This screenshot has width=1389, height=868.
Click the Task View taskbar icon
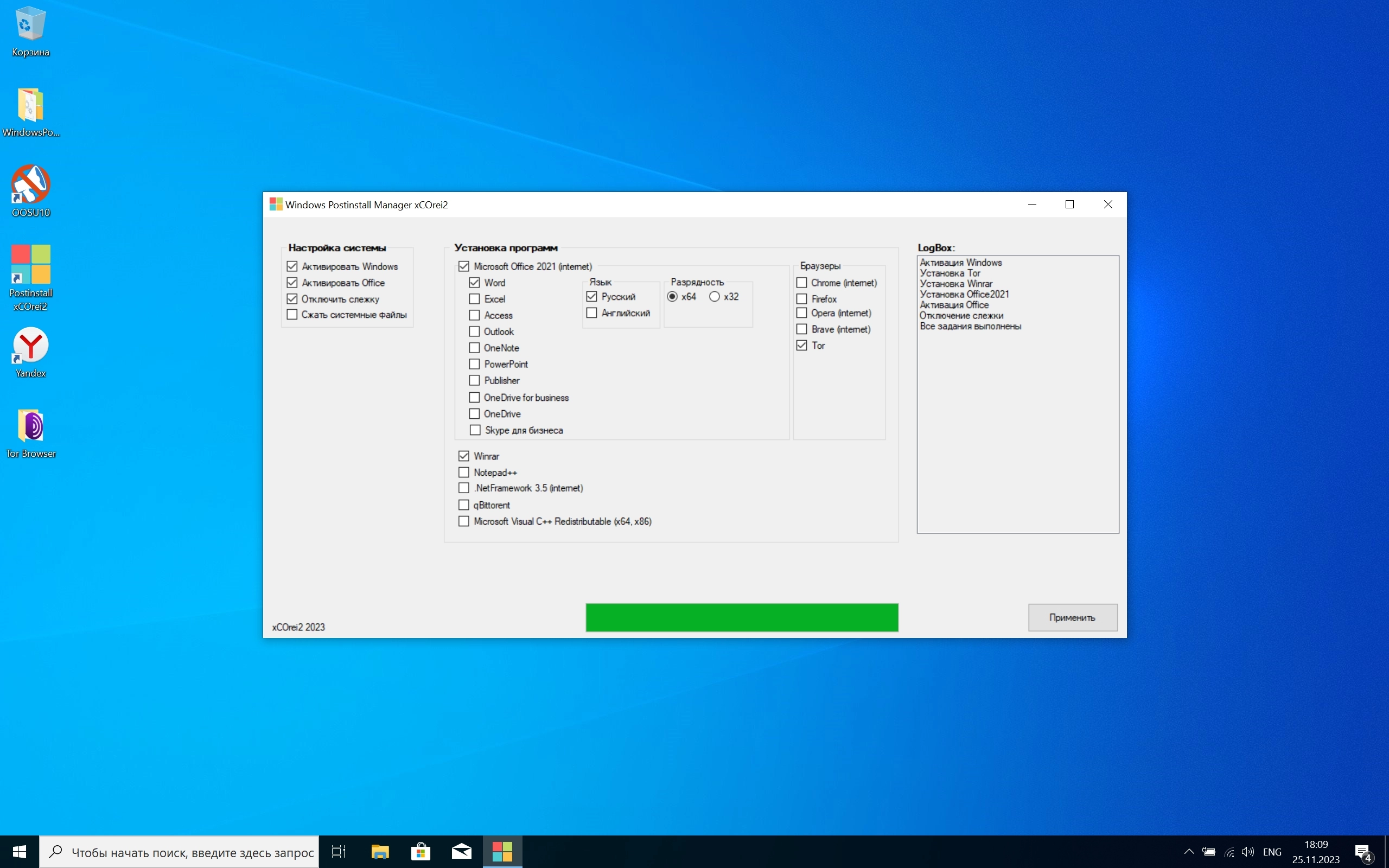click(339, 851)
